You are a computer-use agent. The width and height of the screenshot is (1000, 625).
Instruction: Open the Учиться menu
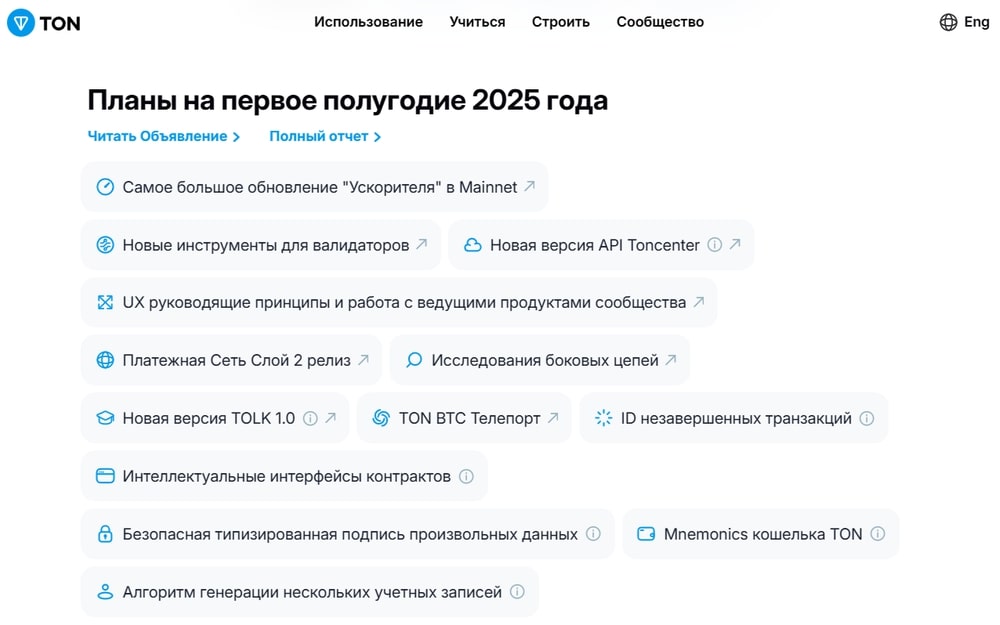tap(477, 22)
